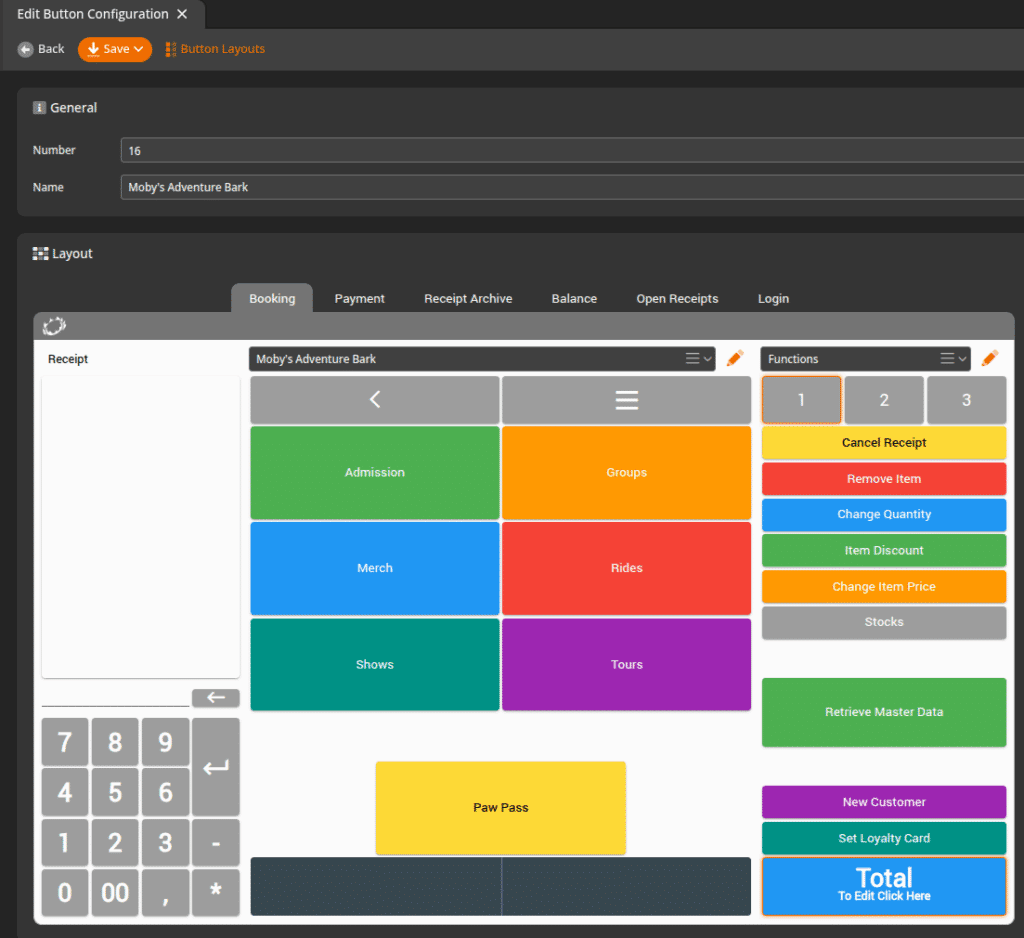Screen dimensions: 1024x938
Task: Click the empty Receipt list area
Action: pos(140,526)
